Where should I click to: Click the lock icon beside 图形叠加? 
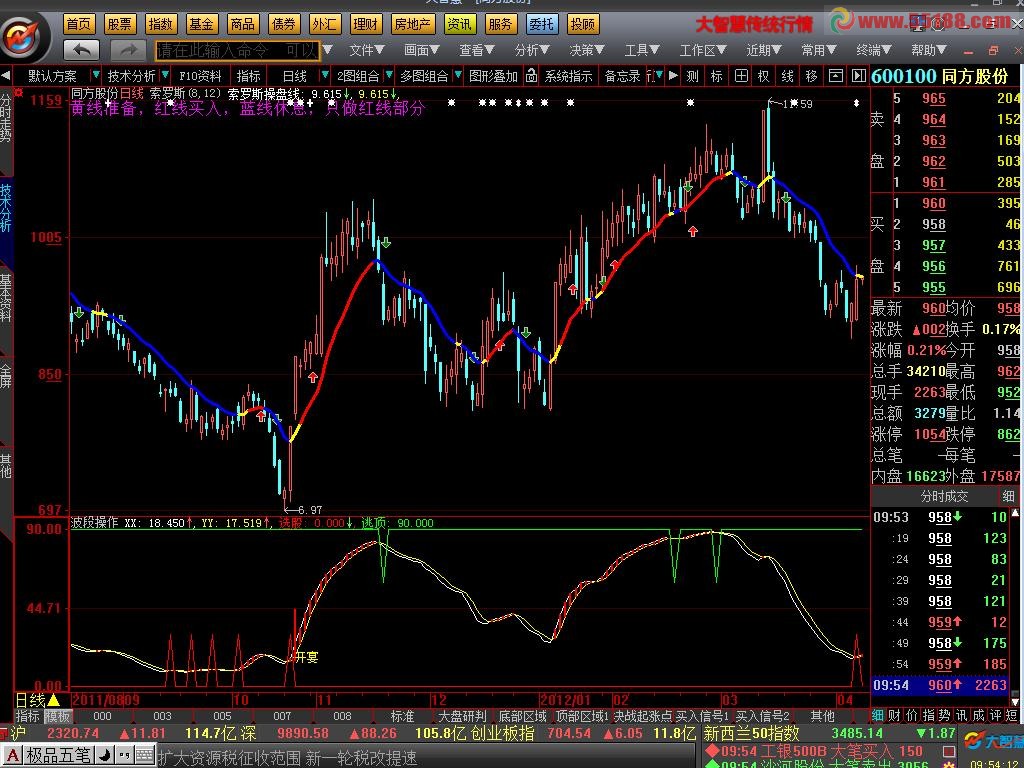[x=531, y=75]
